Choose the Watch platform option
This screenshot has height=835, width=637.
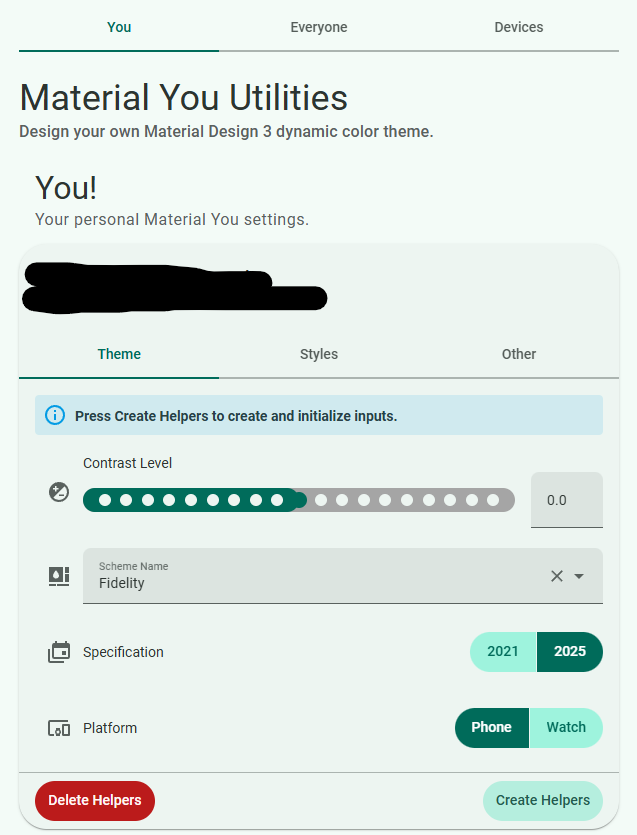point(566,728)
